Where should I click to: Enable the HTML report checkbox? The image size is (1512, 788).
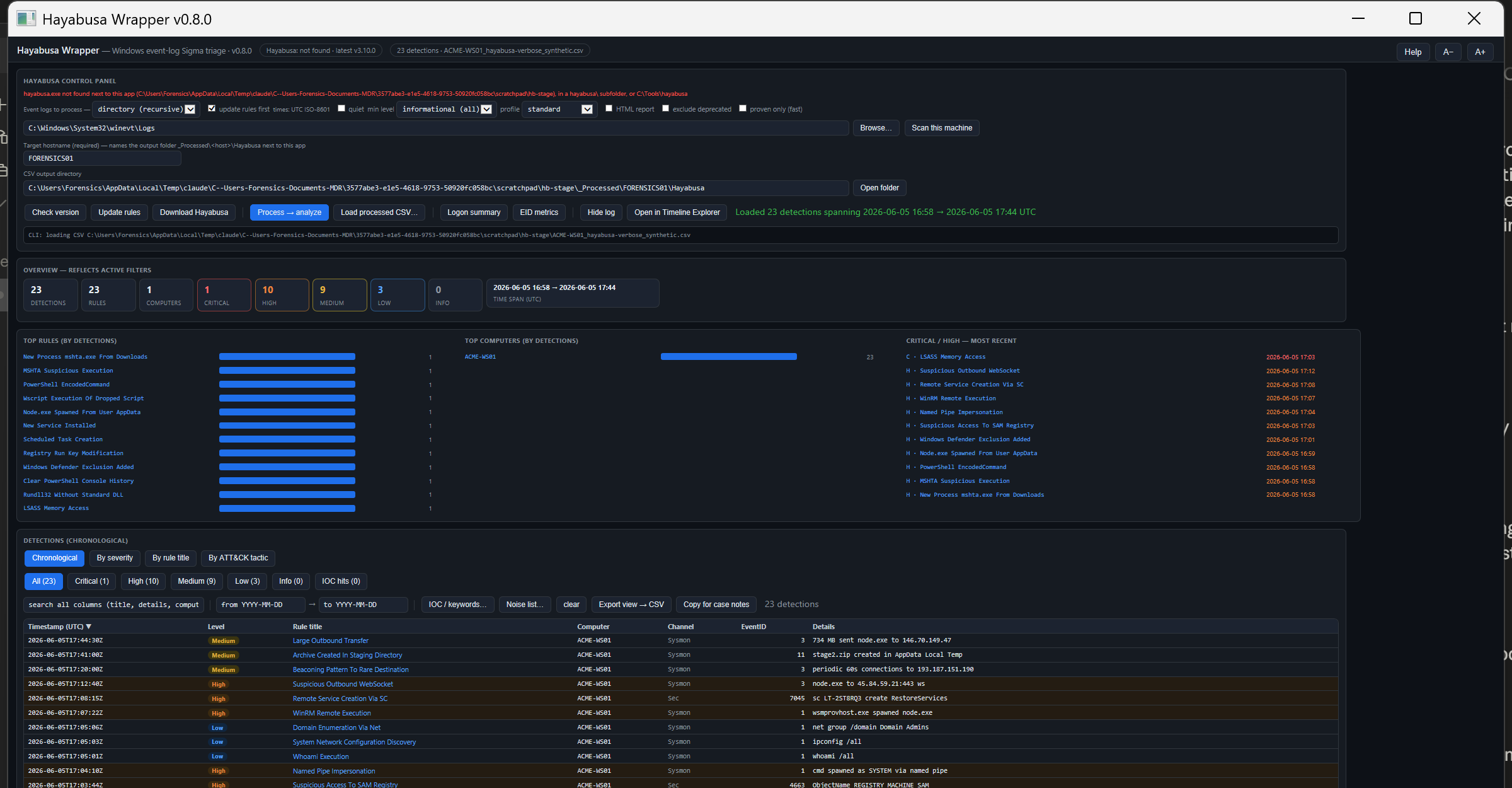609,108
